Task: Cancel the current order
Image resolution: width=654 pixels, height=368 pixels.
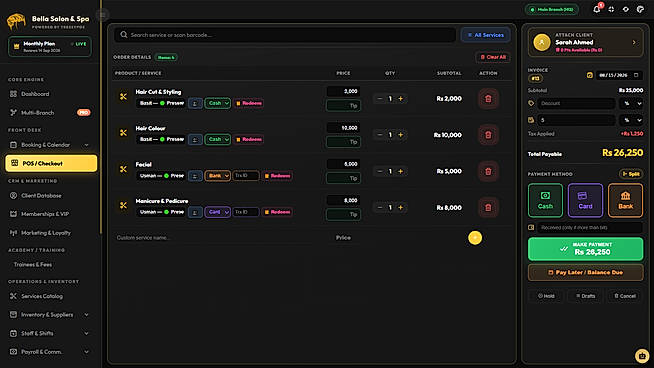Action: pyautogui.click(x=625, y=296)
